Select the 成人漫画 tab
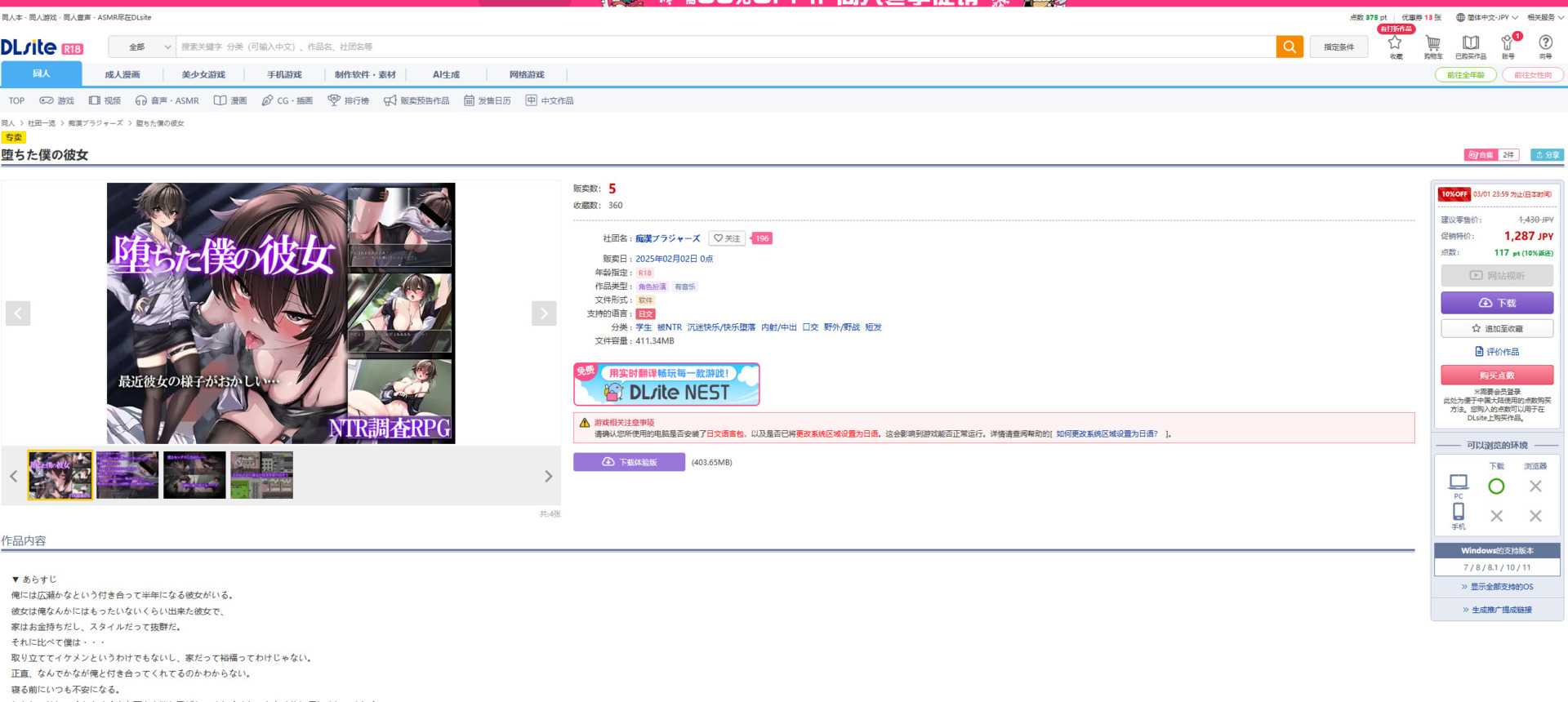1568x702 pixels. [x=122, y=74]
